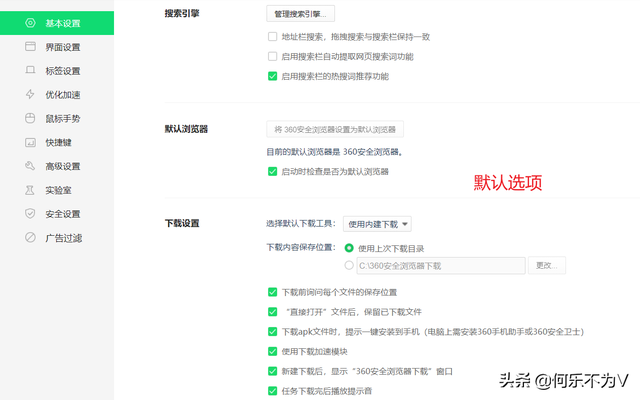The height and width of the screenshot is (400, 640).
Task: Open the 广告过滤 page
Action: [57, 238]
